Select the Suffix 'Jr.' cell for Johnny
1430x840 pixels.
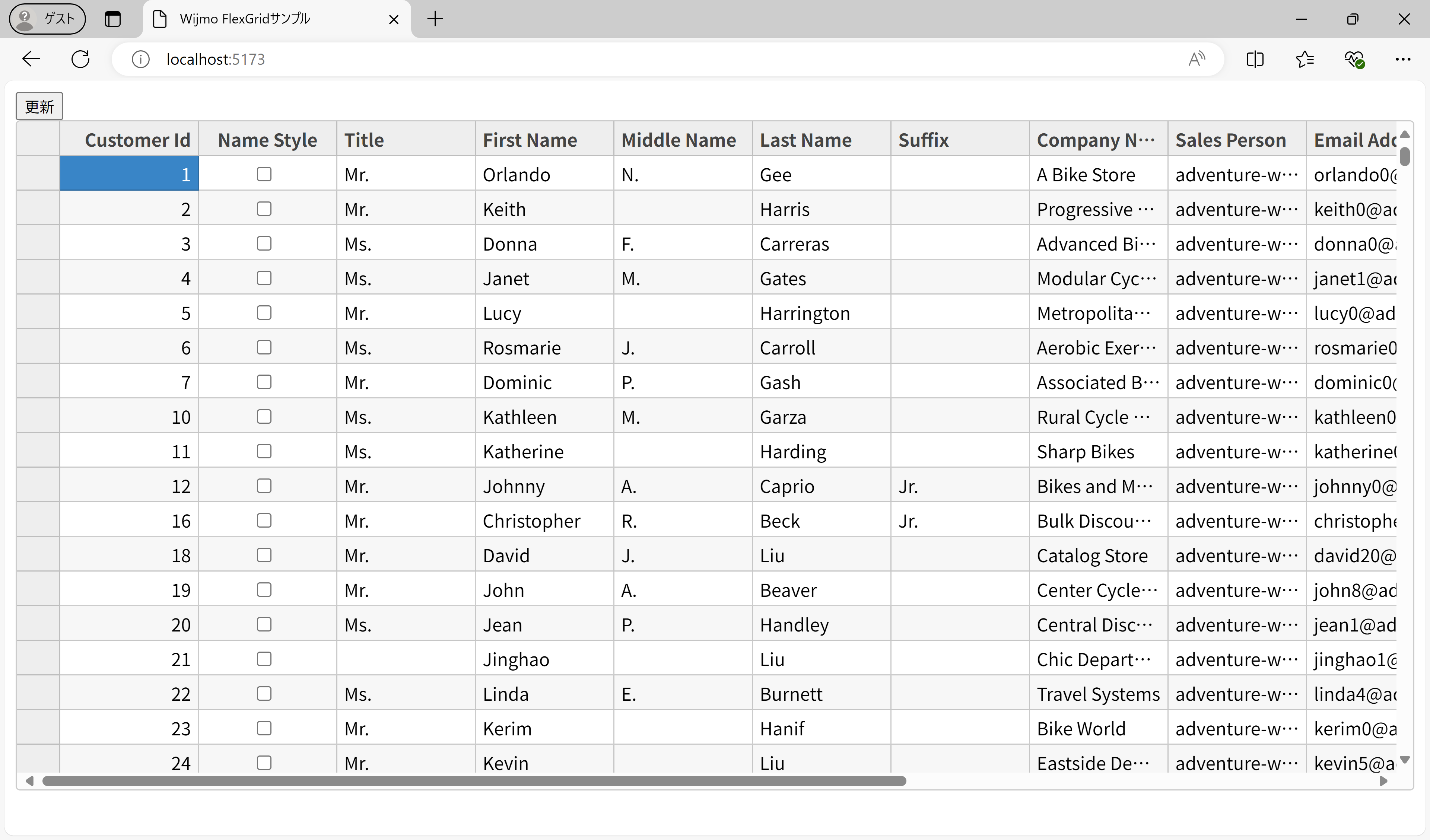tap(960, 485)
